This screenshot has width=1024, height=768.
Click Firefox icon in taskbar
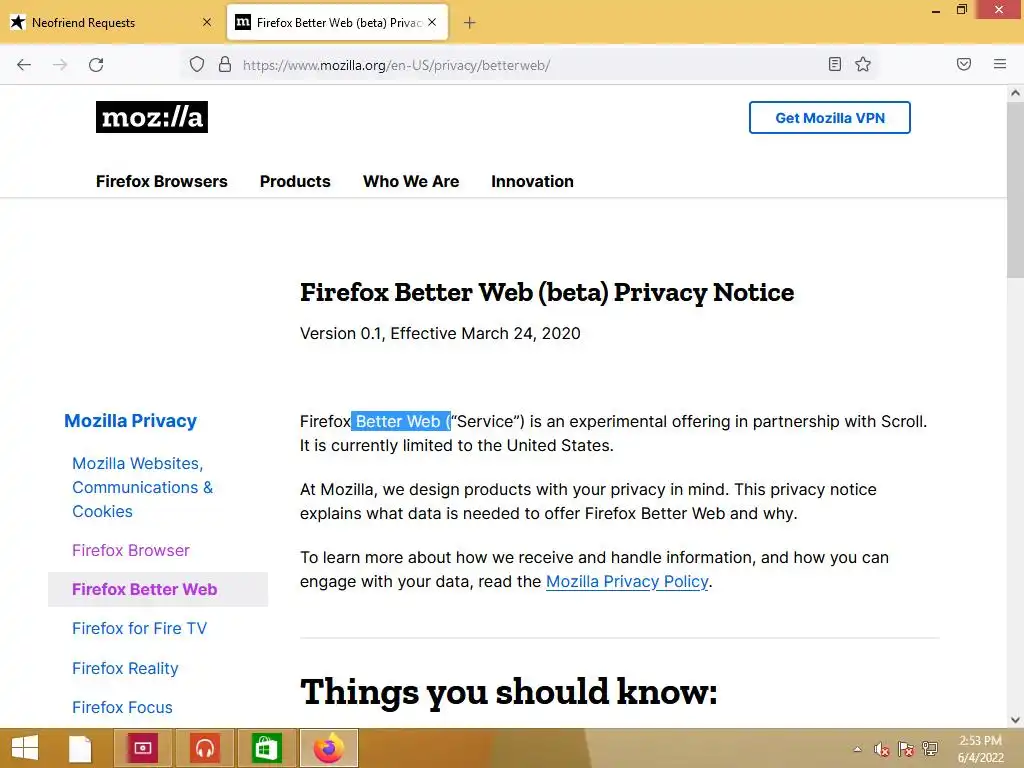click(328, 748)
